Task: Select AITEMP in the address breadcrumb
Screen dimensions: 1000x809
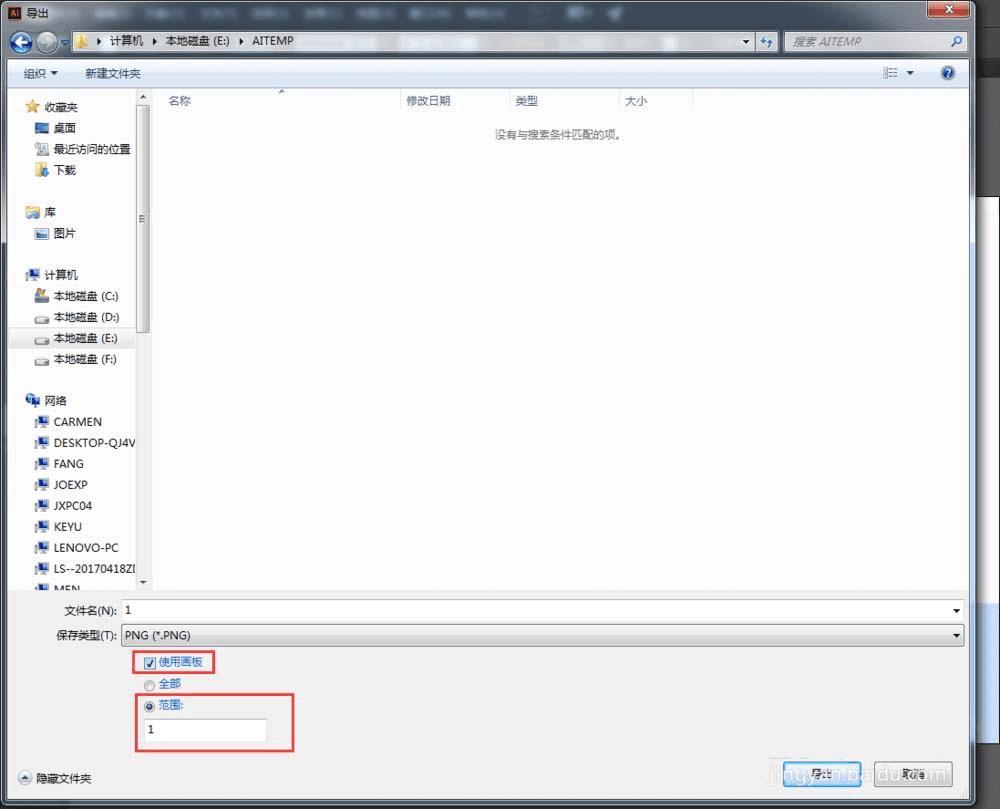Action: click(273, 41)
